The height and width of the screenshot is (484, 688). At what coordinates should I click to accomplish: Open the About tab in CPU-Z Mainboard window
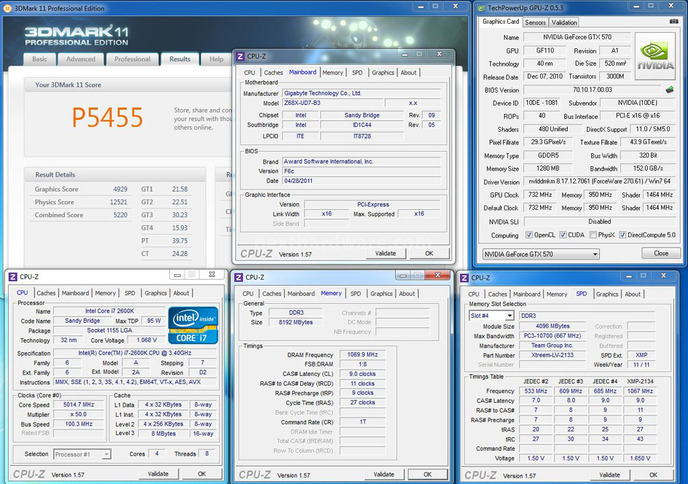point(408,73)
